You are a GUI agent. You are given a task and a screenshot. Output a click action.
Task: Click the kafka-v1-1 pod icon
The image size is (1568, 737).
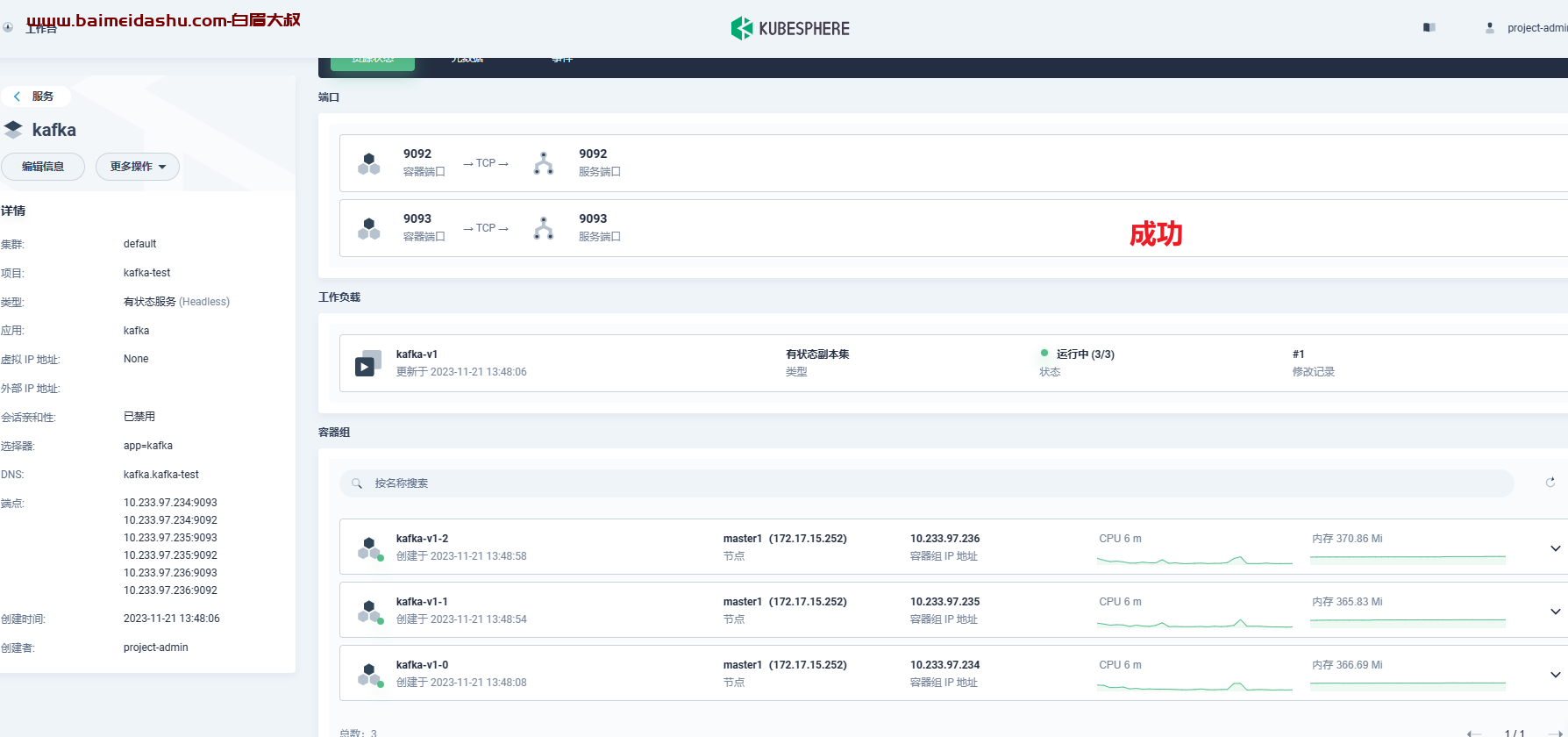370,612
